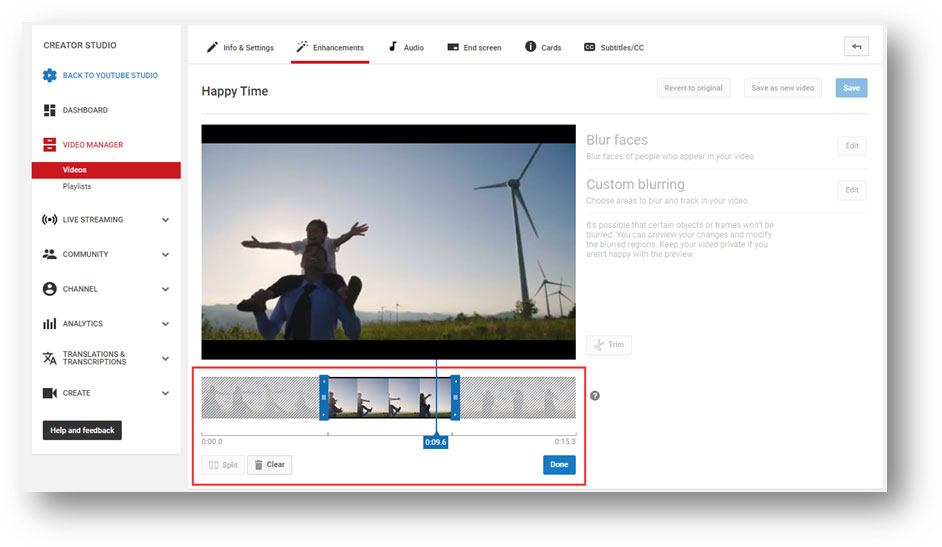Click the Community people icon
The height and width of the screenshot is (547, 942).
tap(49, 254)
